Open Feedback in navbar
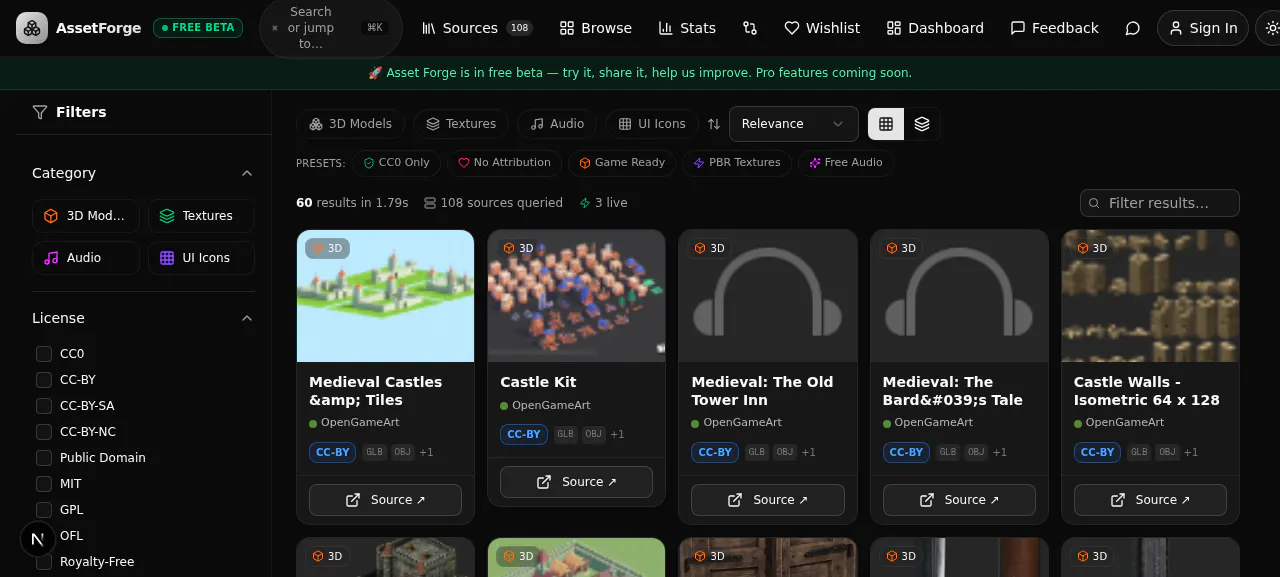 click(1054, 28)
